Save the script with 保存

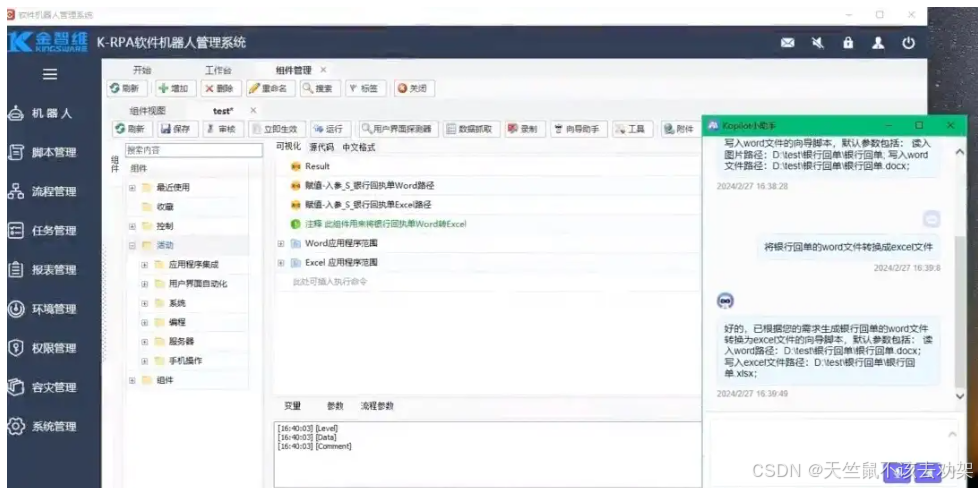(x=177, y=129)
